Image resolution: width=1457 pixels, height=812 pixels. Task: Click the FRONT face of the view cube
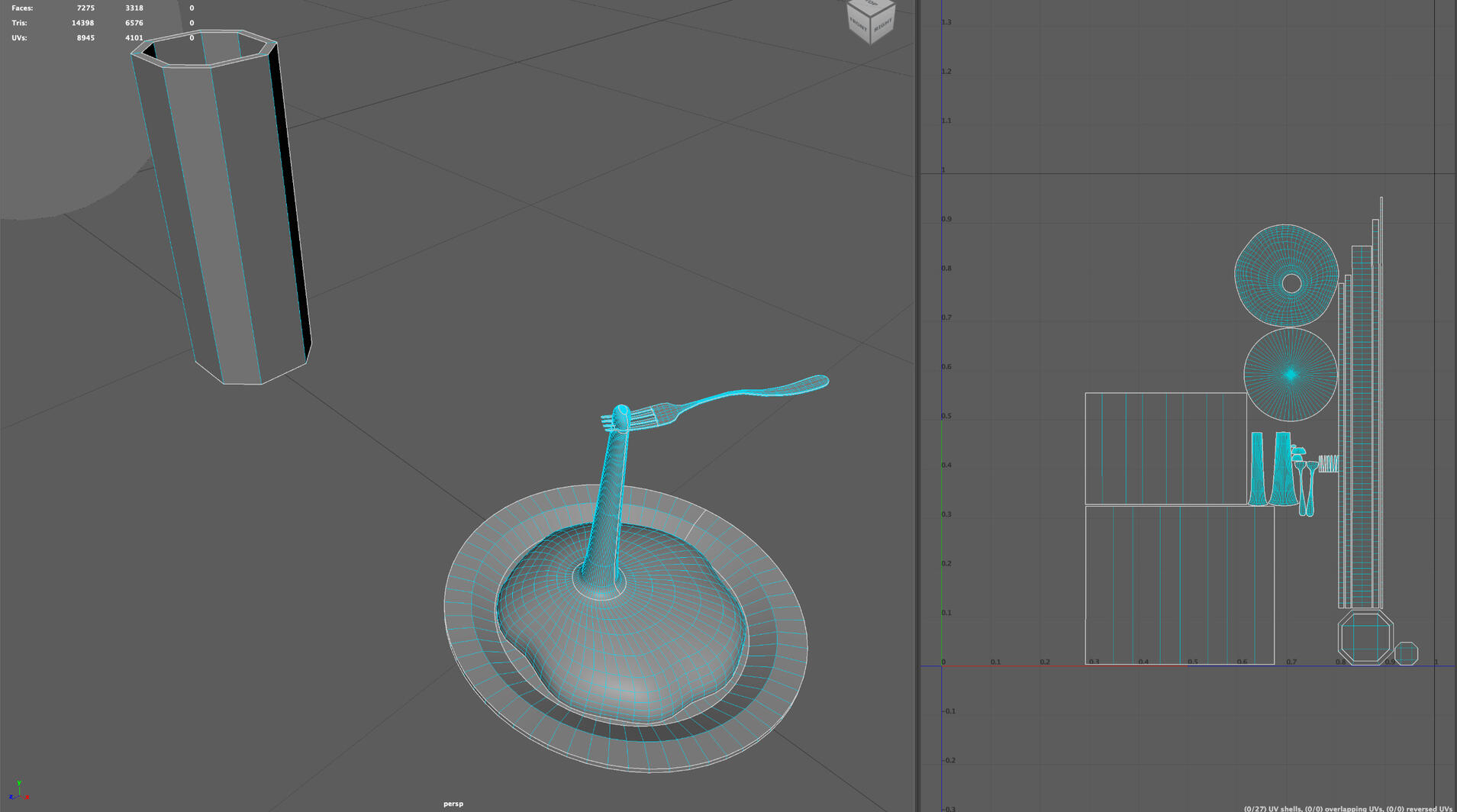tap(859, 24)
